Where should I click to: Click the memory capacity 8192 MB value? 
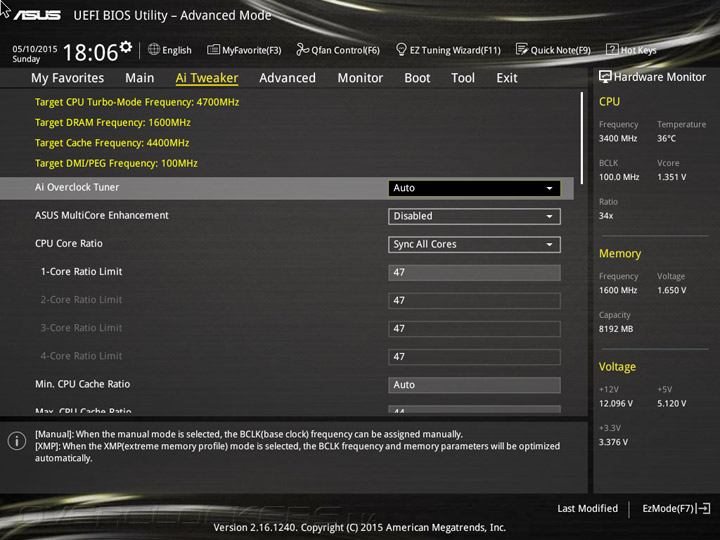click(616, 329)
